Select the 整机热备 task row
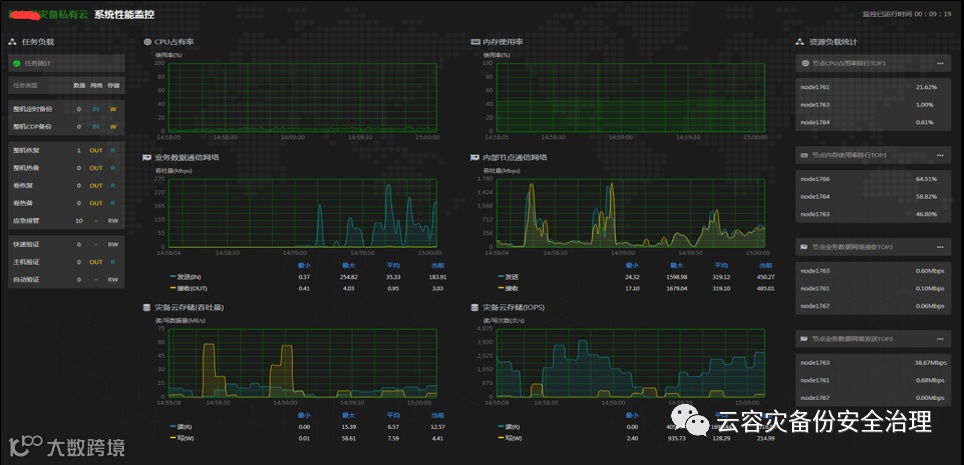The width and height of the screenshot is (964, 465). 66,168
